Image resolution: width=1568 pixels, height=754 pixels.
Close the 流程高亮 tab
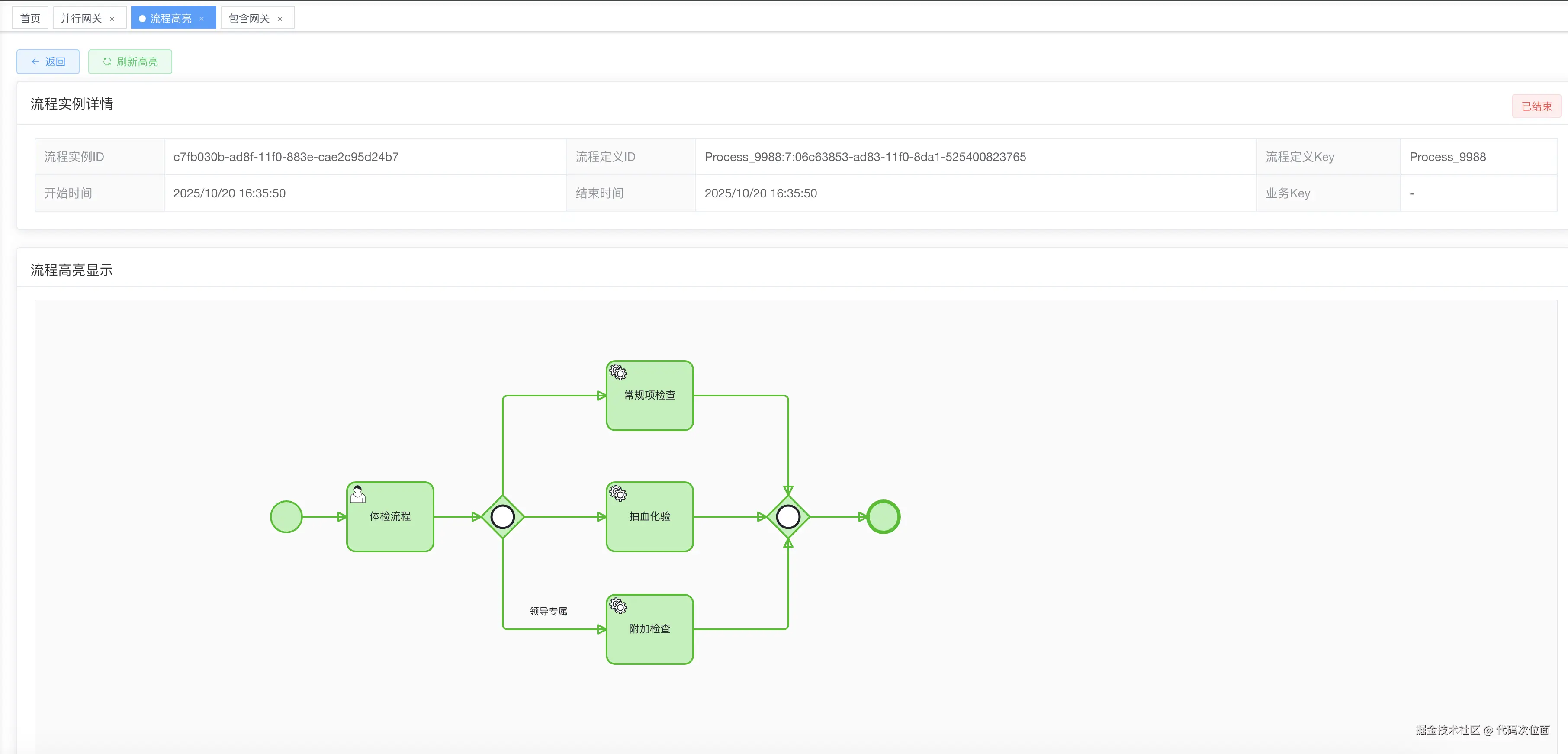coord(202,19)
